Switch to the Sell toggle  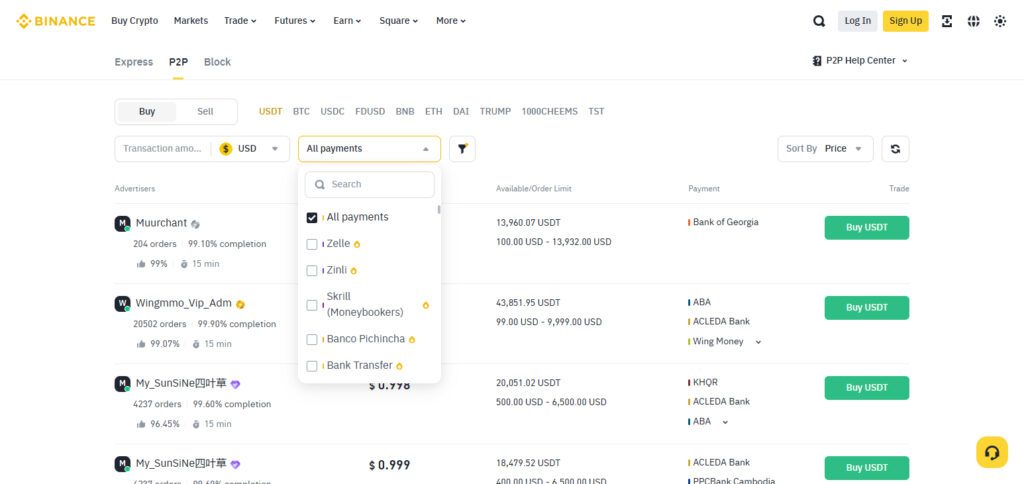tap(205, 112)
